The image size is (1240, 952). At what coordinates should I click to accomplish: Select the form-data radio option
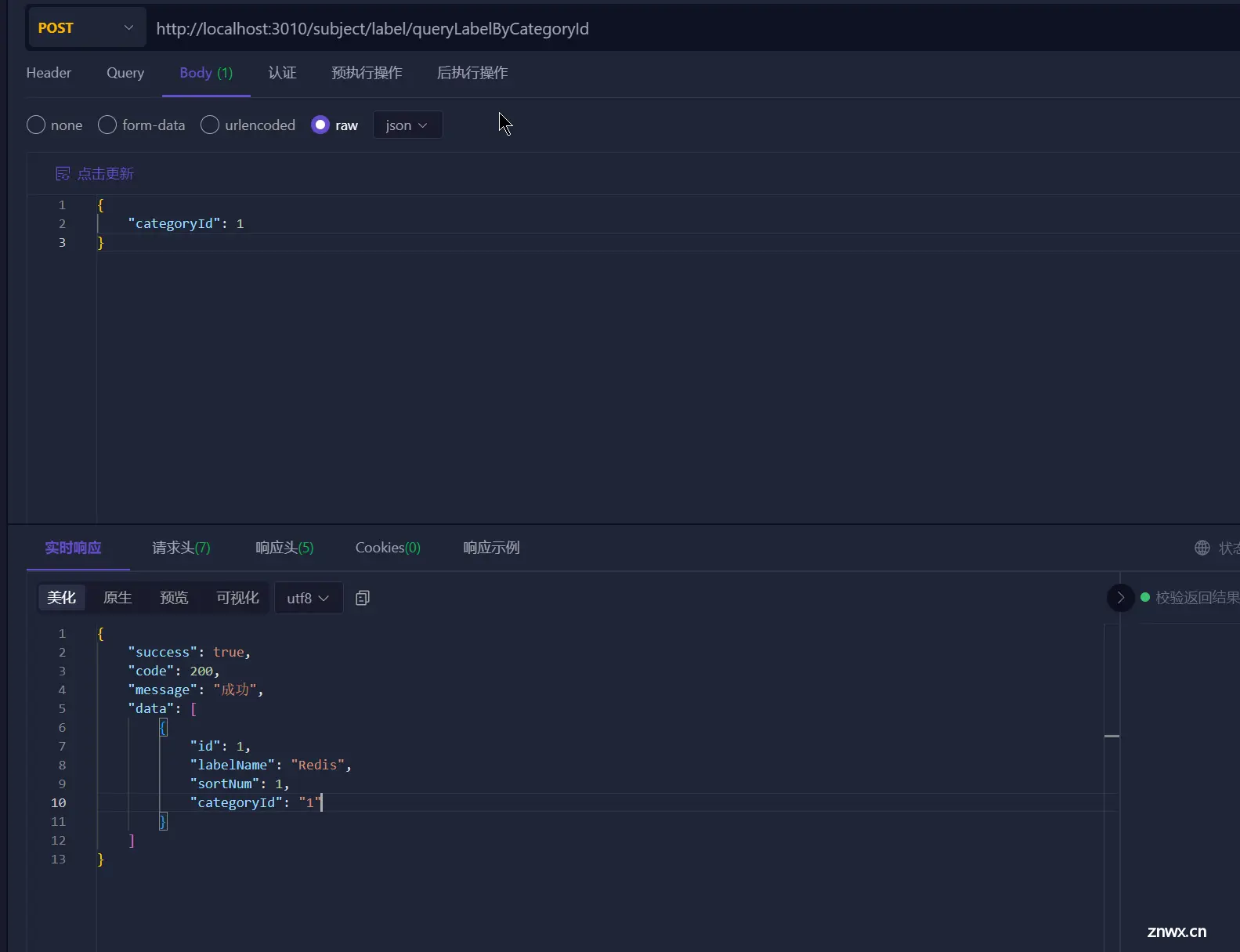pyautogui.click(x=107, y=125)
